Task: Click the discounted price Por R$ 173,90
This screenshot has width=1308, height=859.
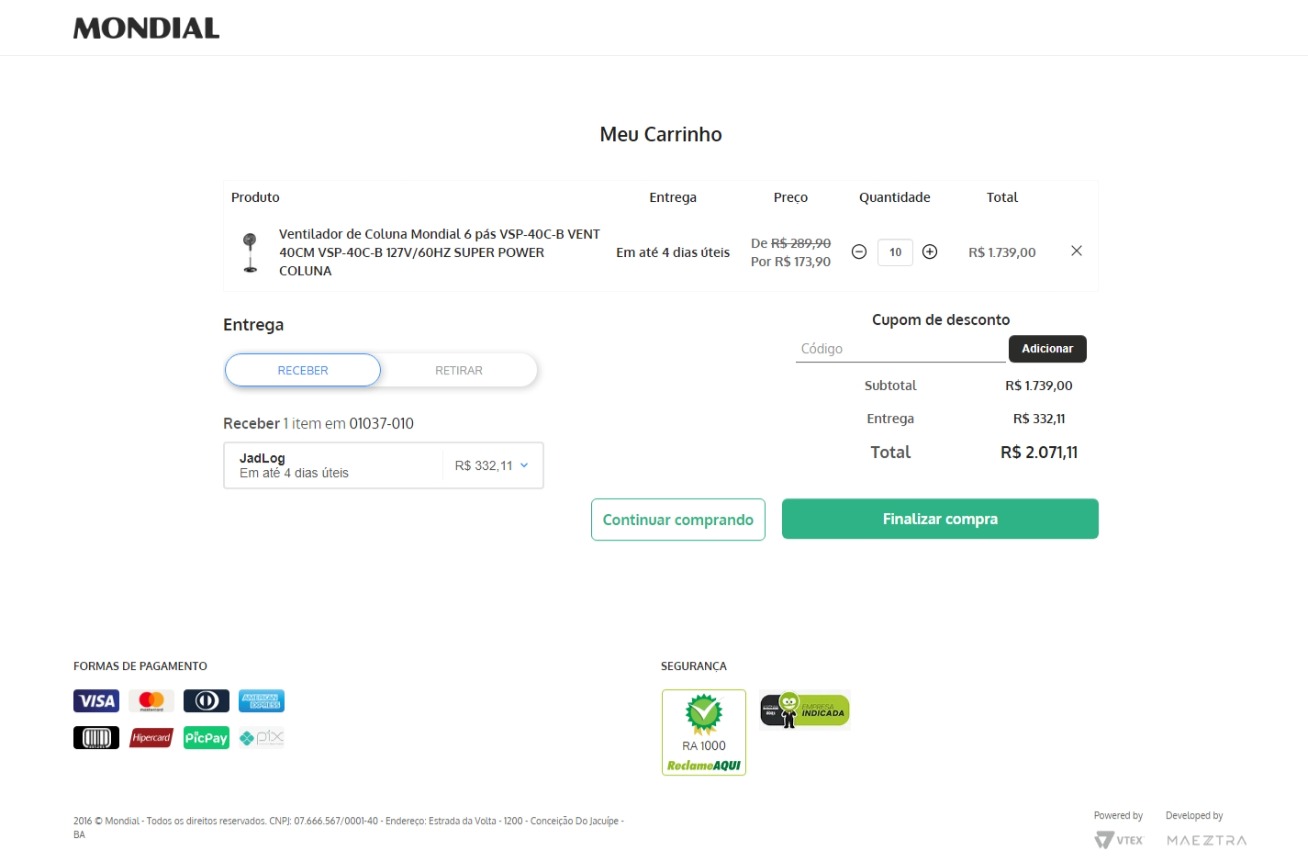Action: 791,262
